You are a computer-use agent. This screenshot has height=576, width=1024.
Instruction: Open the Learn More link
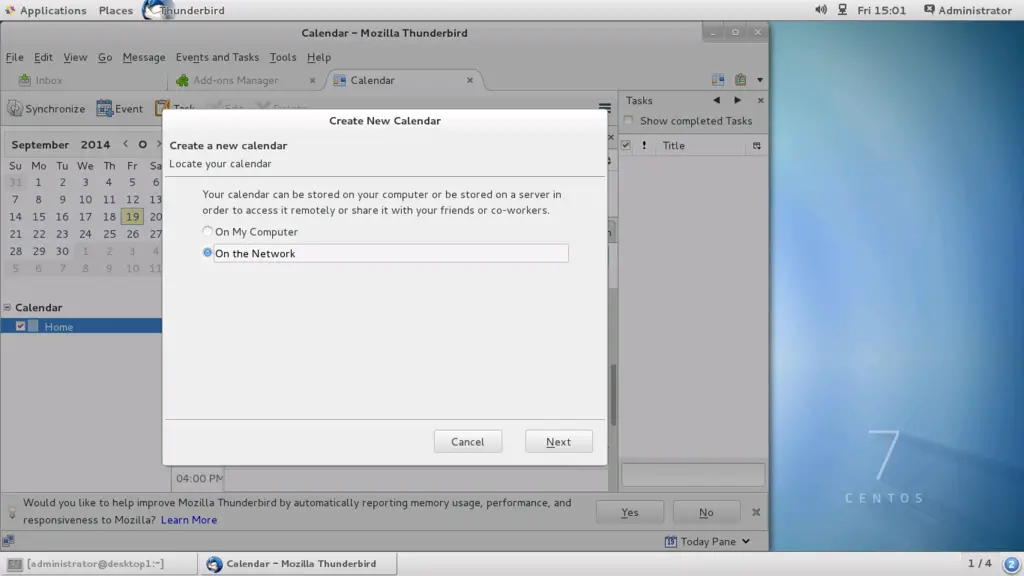pos(189,520)
